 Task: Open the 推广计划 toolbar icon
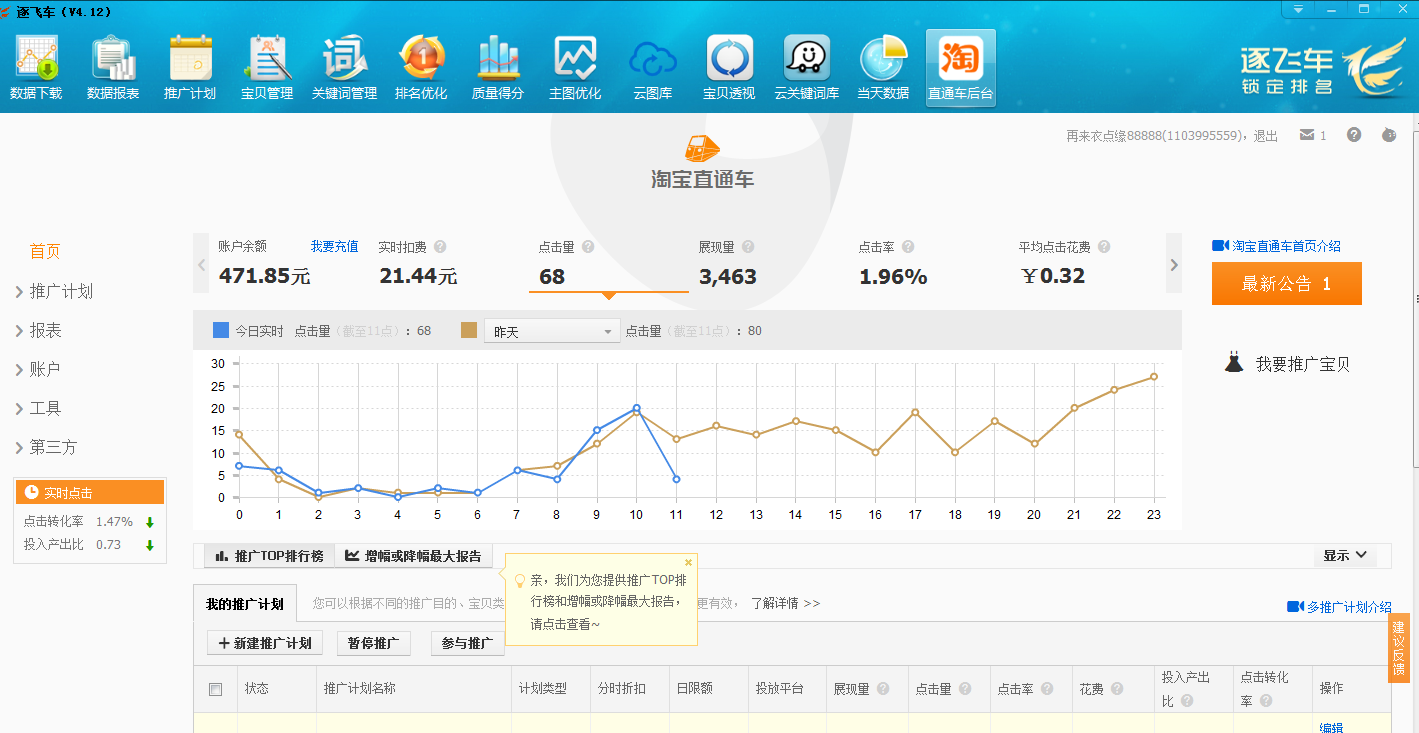pos(190,68)
